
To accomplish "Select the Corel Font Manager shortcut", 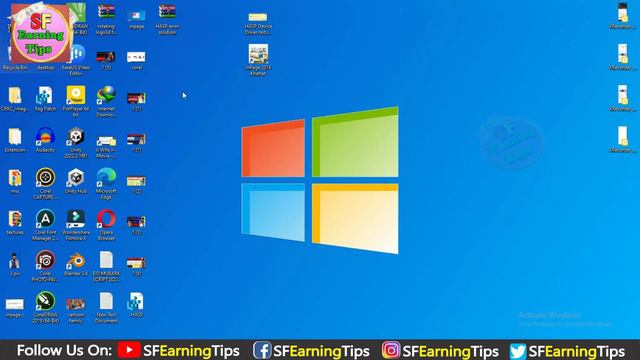I will (x=45, y=225).
